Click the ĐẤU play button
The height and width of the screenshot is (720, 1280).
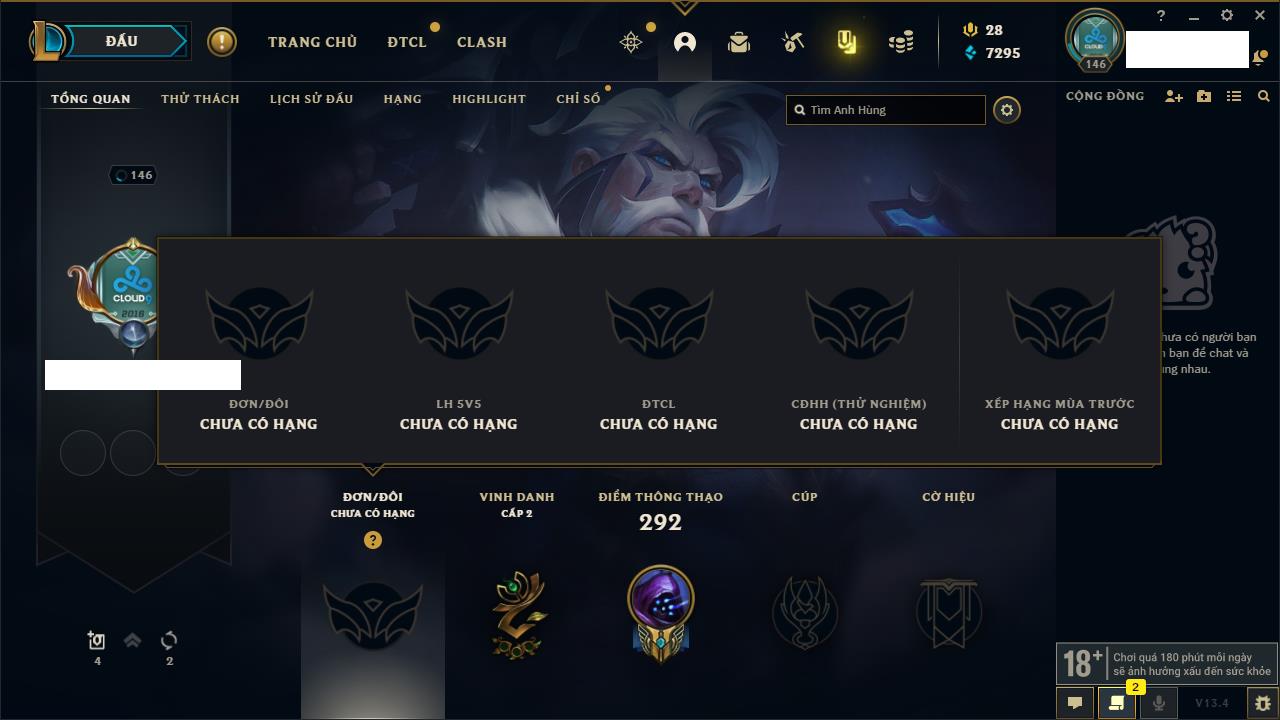click(124, 41)
